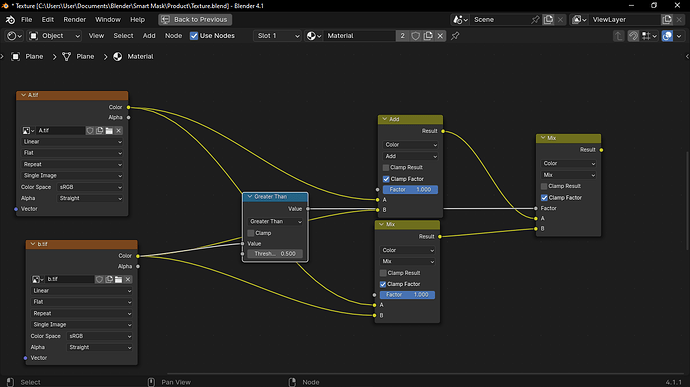The height and width of the screenshot is (387, 690).
Task: Click Plane object in breadcrumb
Action: coord(28,56)
